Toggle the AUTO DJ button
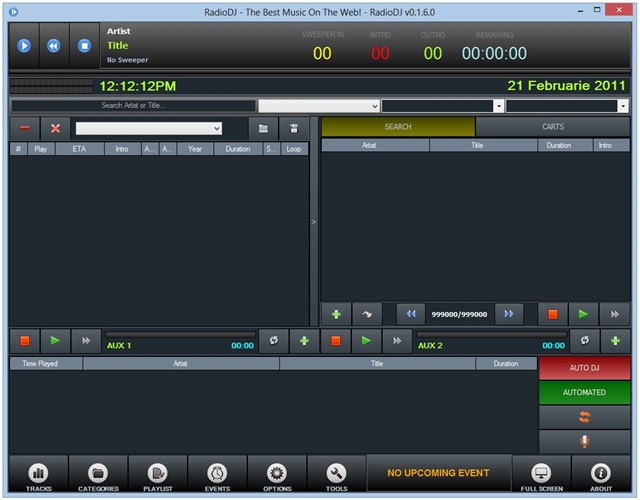Image resolution: width=640 pixels, height=500 pixels. 584,368
